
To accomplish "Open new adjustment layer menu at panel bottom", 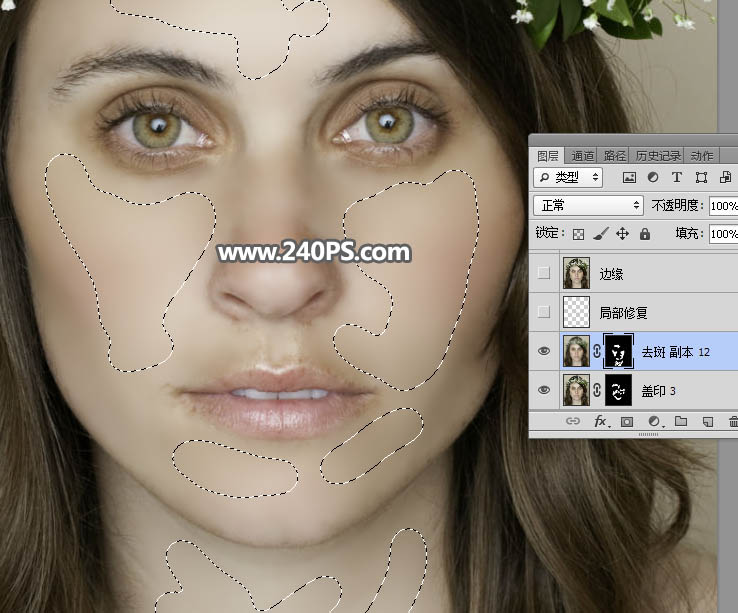I will point(654,422).
